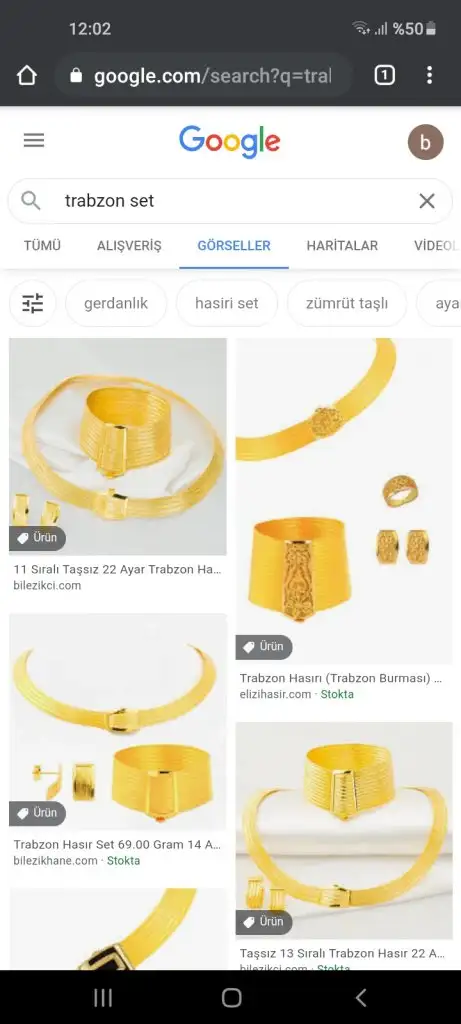This screenshot has width=461, height=1024.
Task: Clear the search box with the X
Action: coord(427,200)
